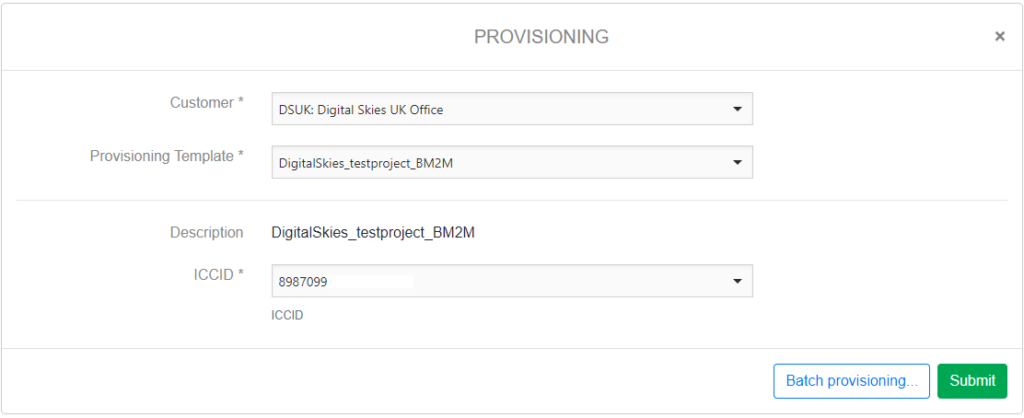Open Batch provisioning

tap(851, 381)
